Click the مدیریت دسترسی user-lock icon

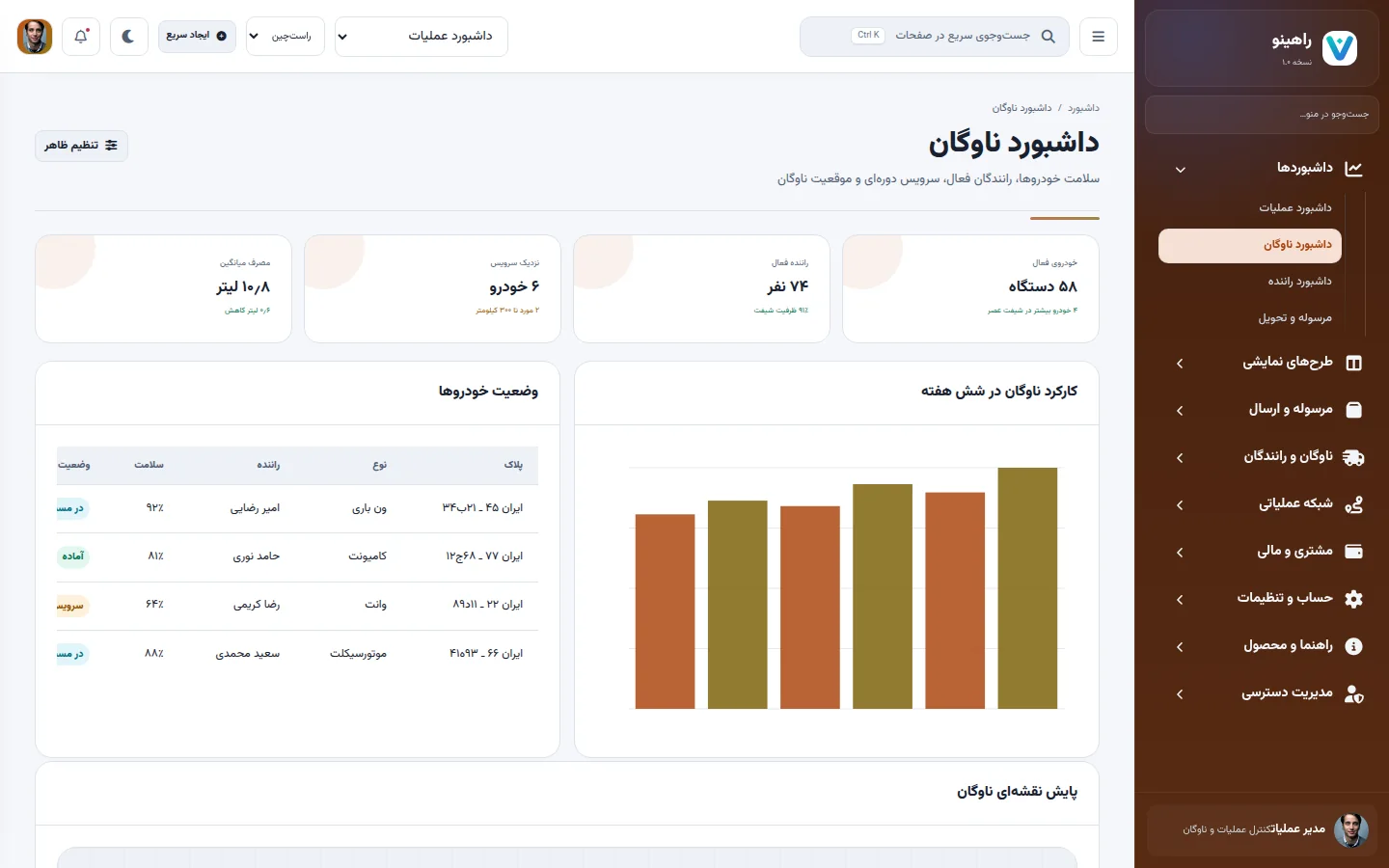click(x=1353, y=693)
